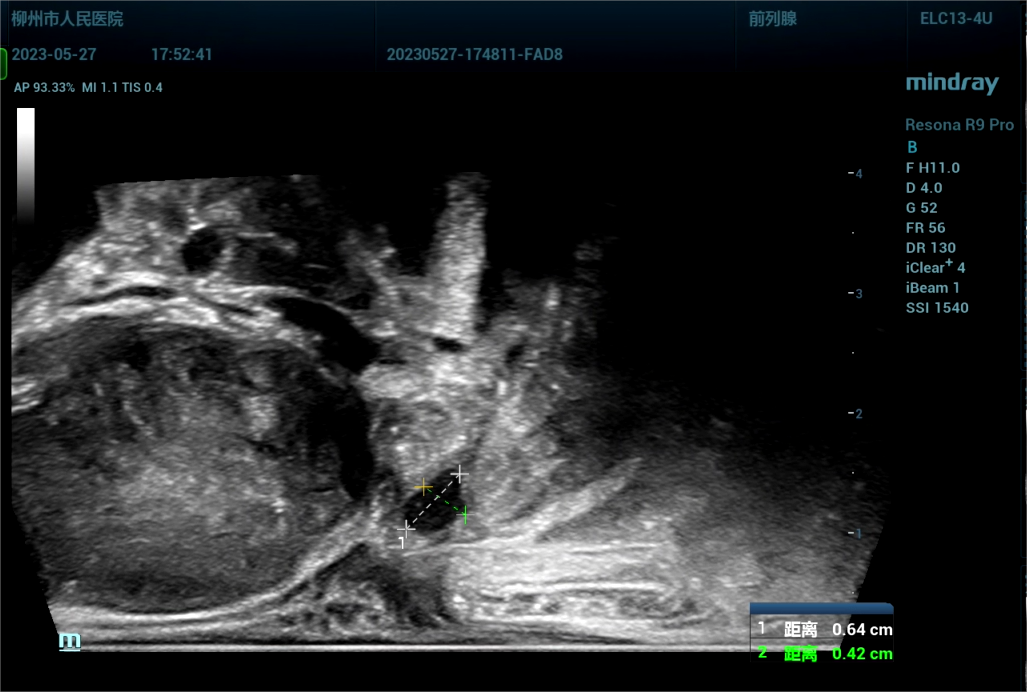Screen dimensions: 1027x692
Task: Select the B mode indicator
Action: pyautogui.click(x=911, y=147)
